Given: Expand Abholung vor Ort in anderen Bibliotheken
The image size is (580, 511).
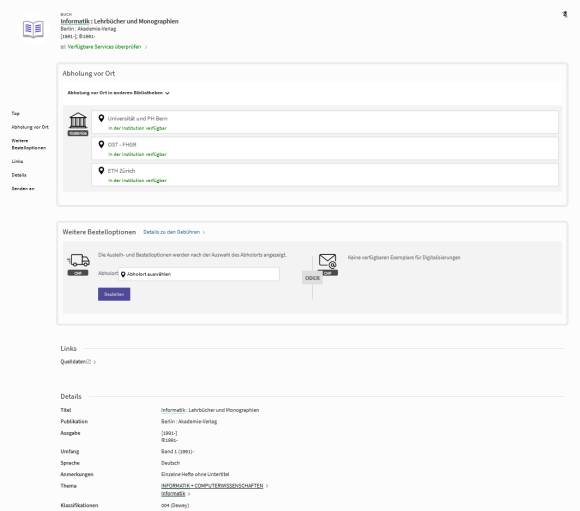Looking at the screenshot, I should pyautogui.click(x=118, y=93).
